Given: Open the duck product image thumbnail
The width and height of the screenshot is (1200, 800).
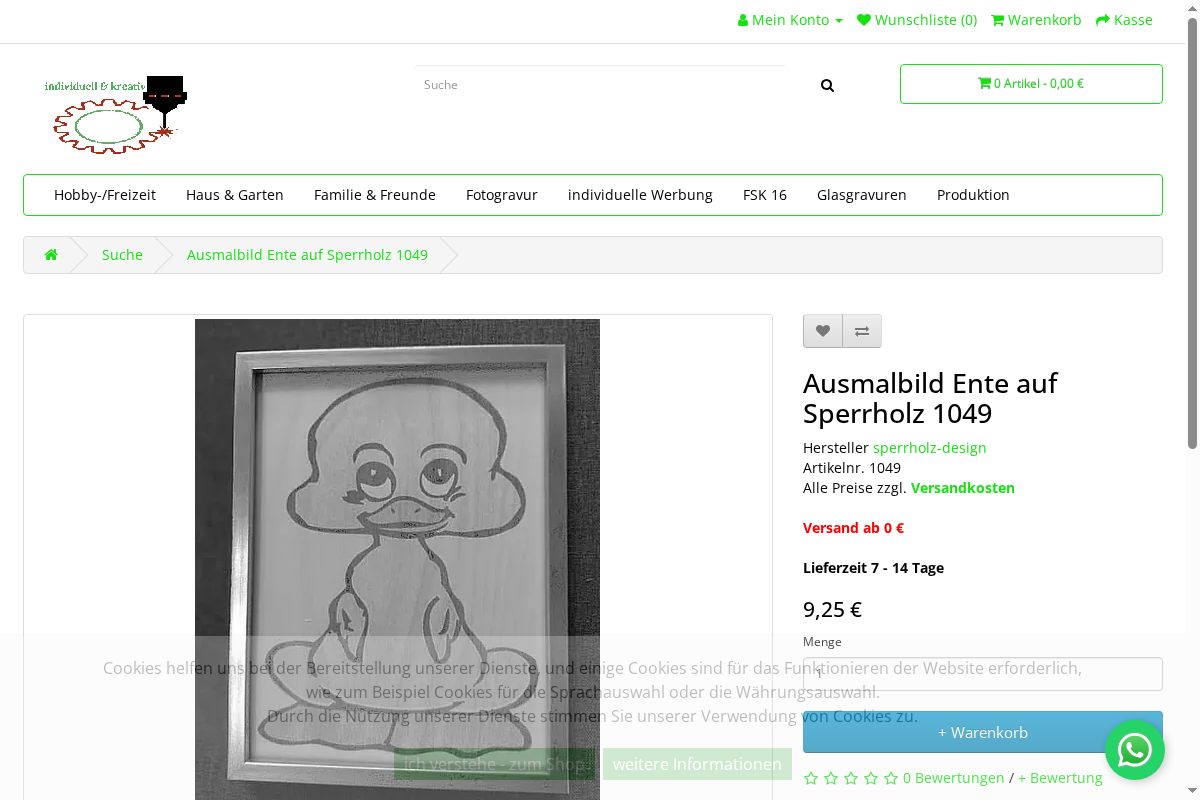Looking at the screenshot, I should tap(397, 560).
